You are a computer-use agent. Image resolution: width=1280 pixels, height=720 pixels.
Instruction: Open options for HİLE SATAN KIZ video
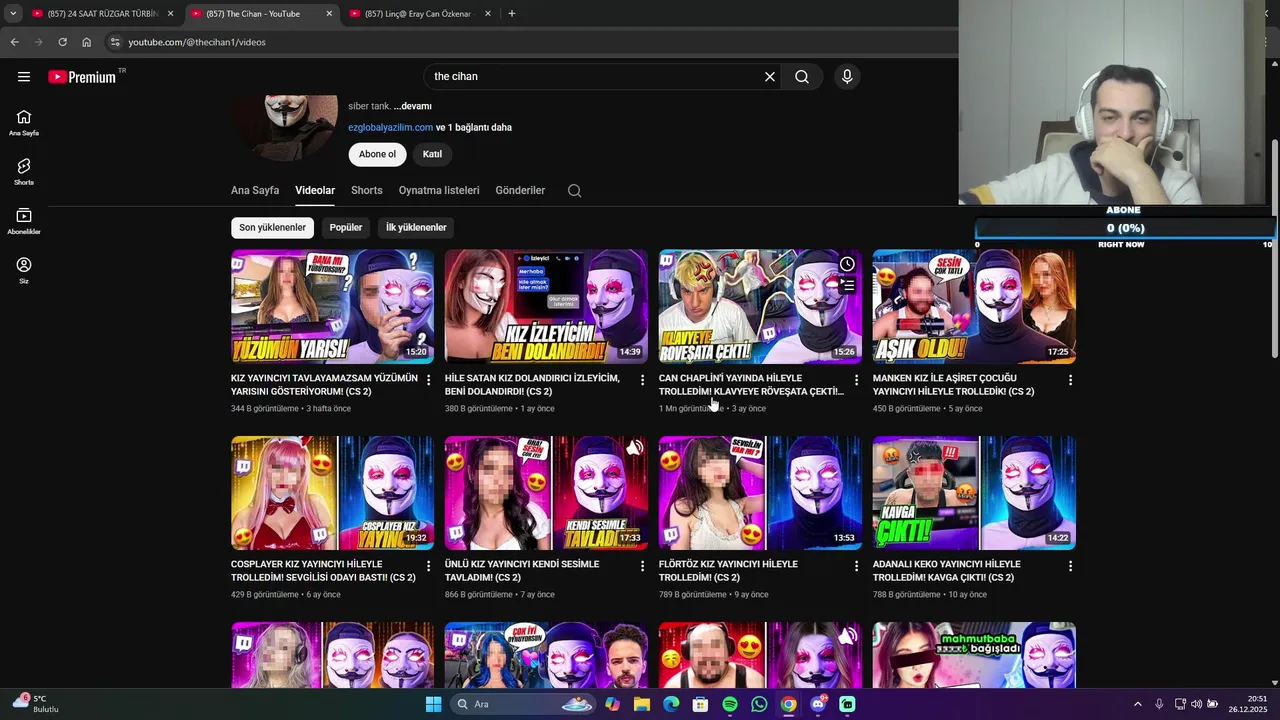(x=643, y=380)
